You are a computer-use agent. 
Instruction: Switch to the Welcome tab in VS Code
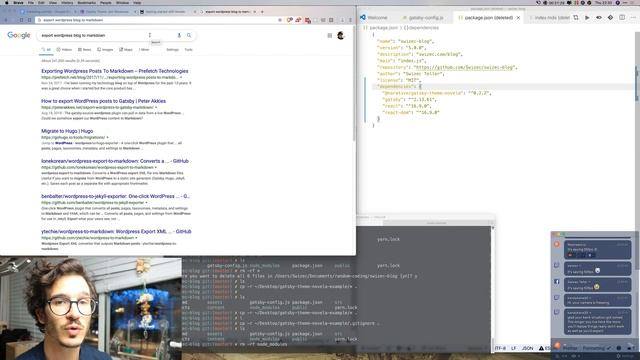(378, 18)
